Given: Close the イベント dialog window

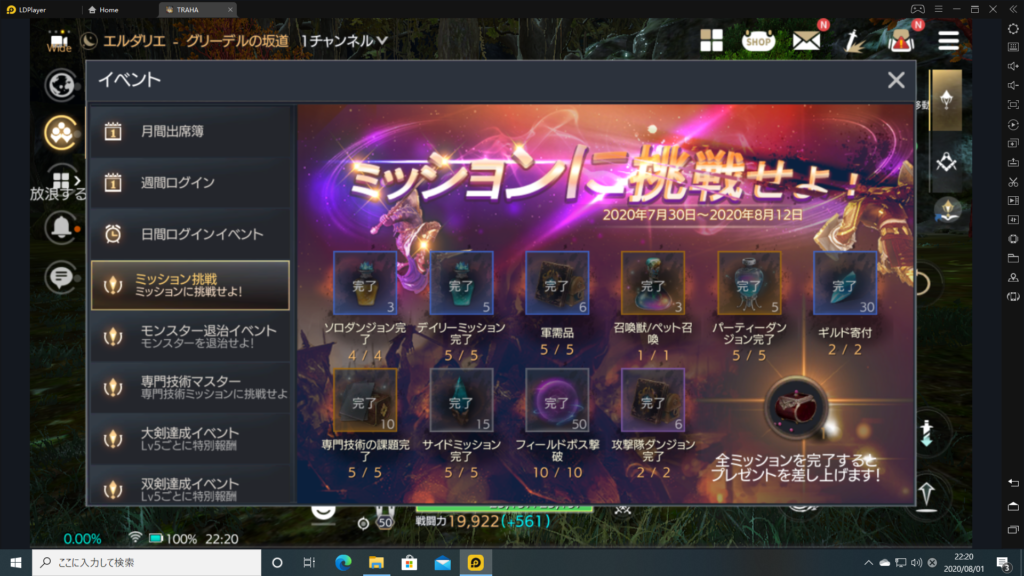Looking at the screenshot, I should (896, 81).
